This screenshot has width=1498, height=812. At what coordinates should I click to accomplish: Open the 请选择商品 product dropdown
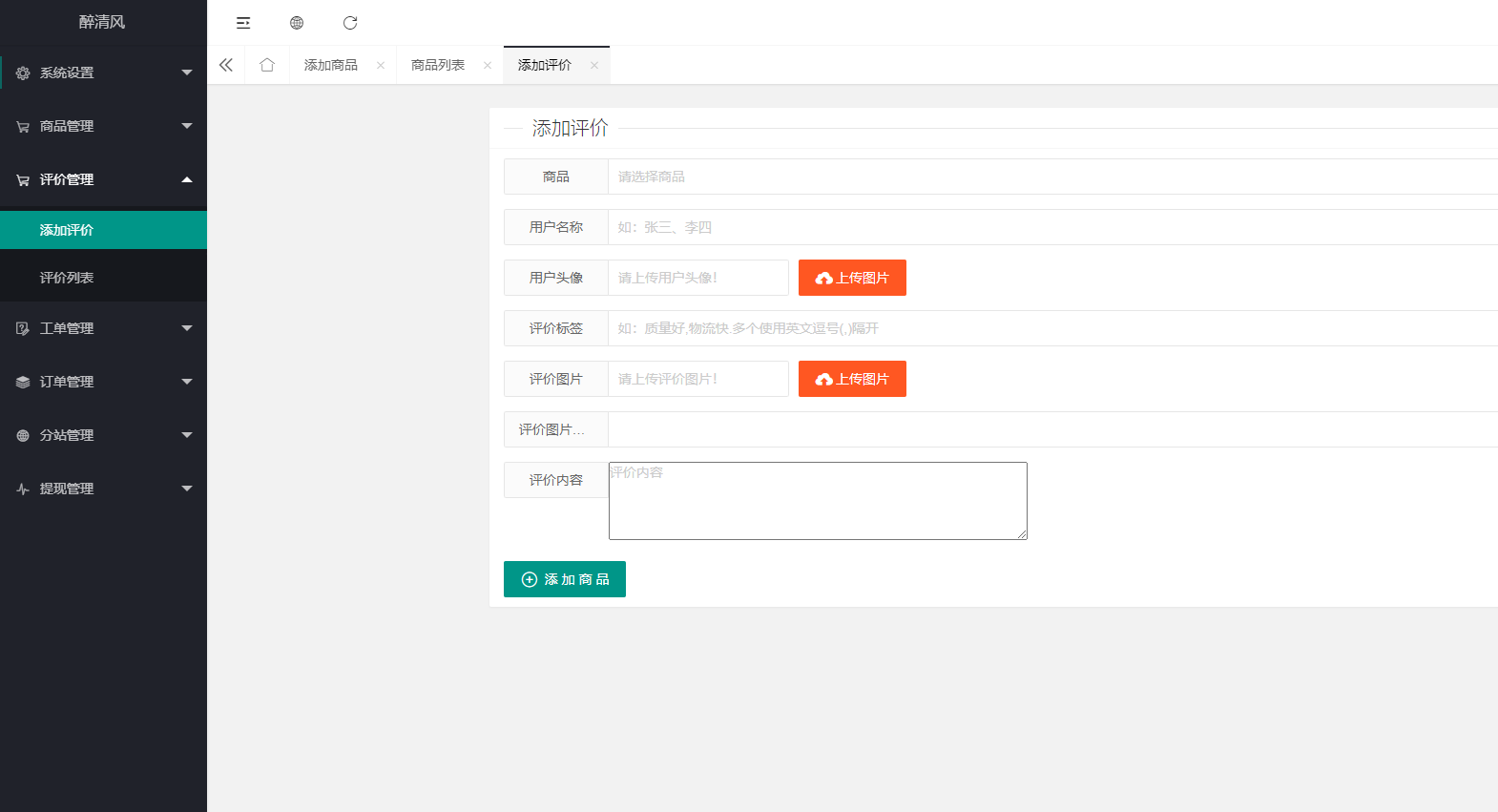coord(1052,177)
